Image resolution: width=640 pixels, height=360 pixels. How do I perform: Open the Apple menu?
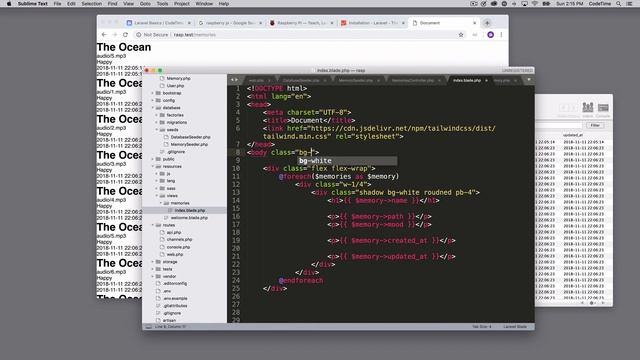pos(9,4)
